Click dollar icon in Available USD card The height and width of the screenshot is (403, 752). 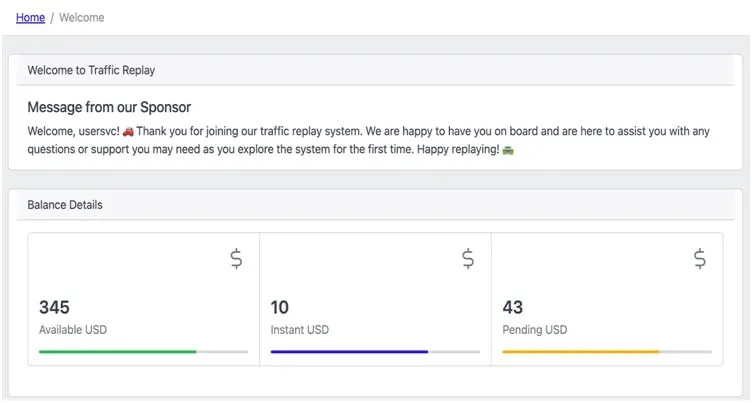point(236,259)
